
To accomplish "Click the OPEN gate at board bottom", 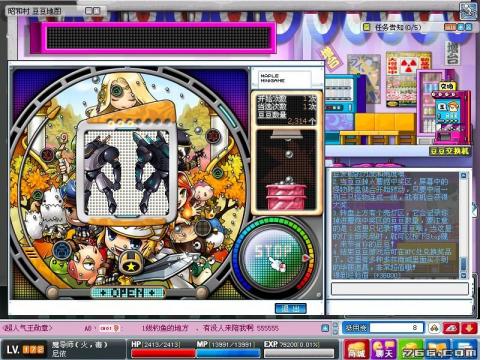I will (x=127, y=293).
